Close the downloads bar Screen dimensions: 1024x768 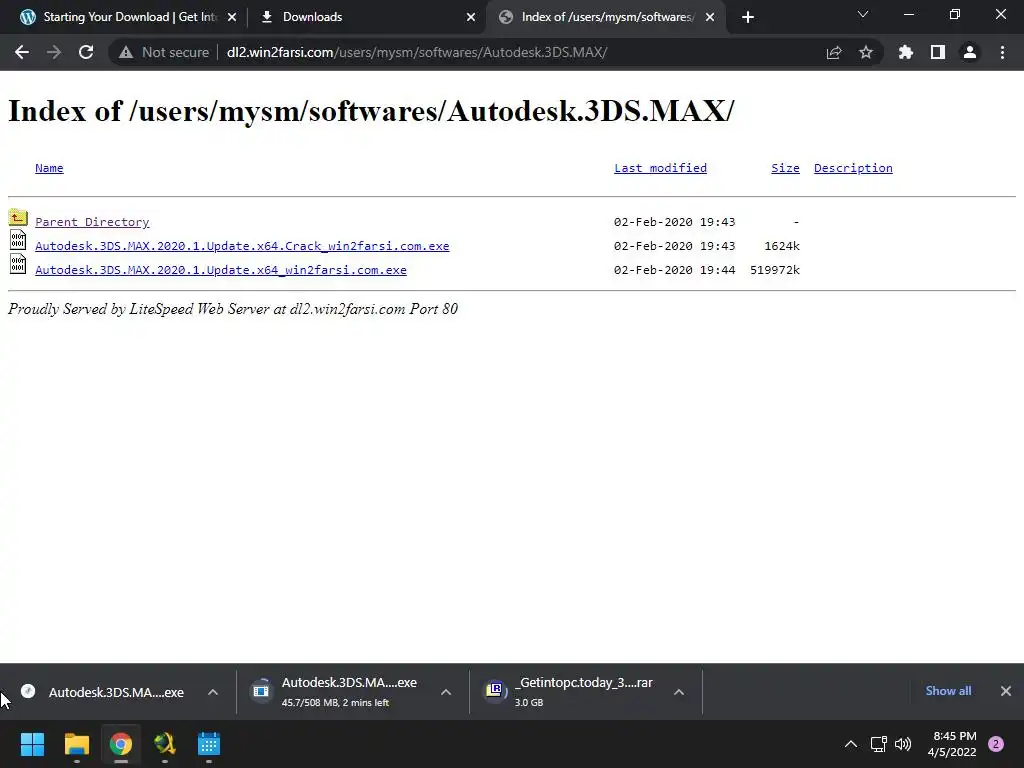coord(1006,691)
